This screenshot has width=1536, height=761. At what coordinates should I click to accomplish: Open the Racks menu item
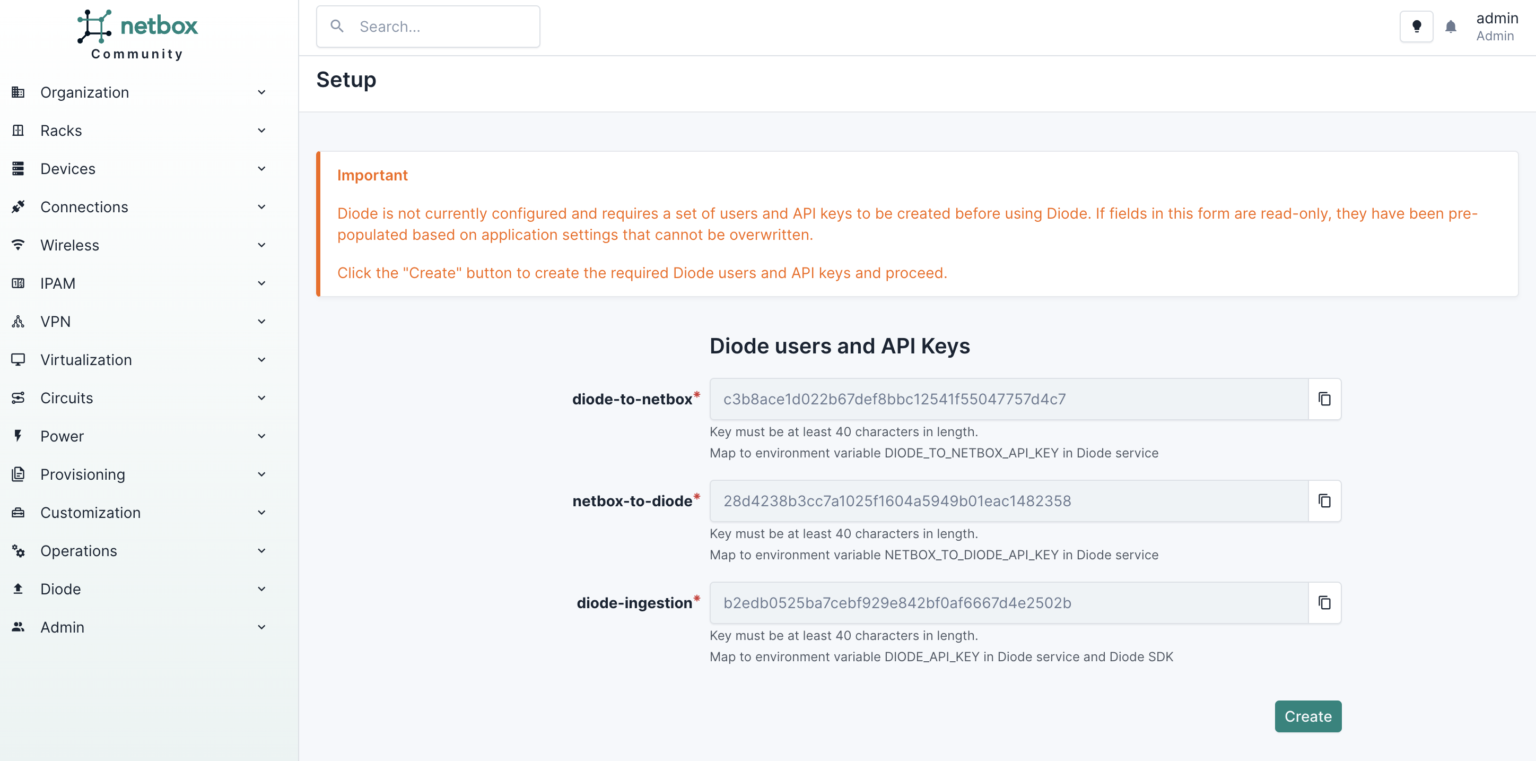click(x=60, y=130)
